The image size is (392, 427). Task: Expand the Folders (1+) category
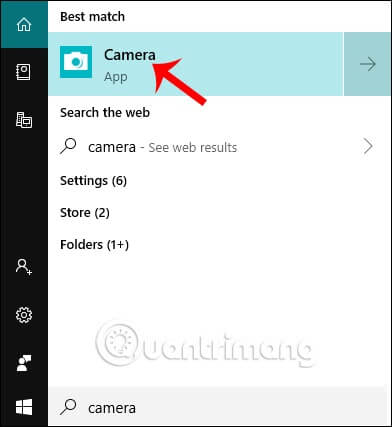[94, 245]
